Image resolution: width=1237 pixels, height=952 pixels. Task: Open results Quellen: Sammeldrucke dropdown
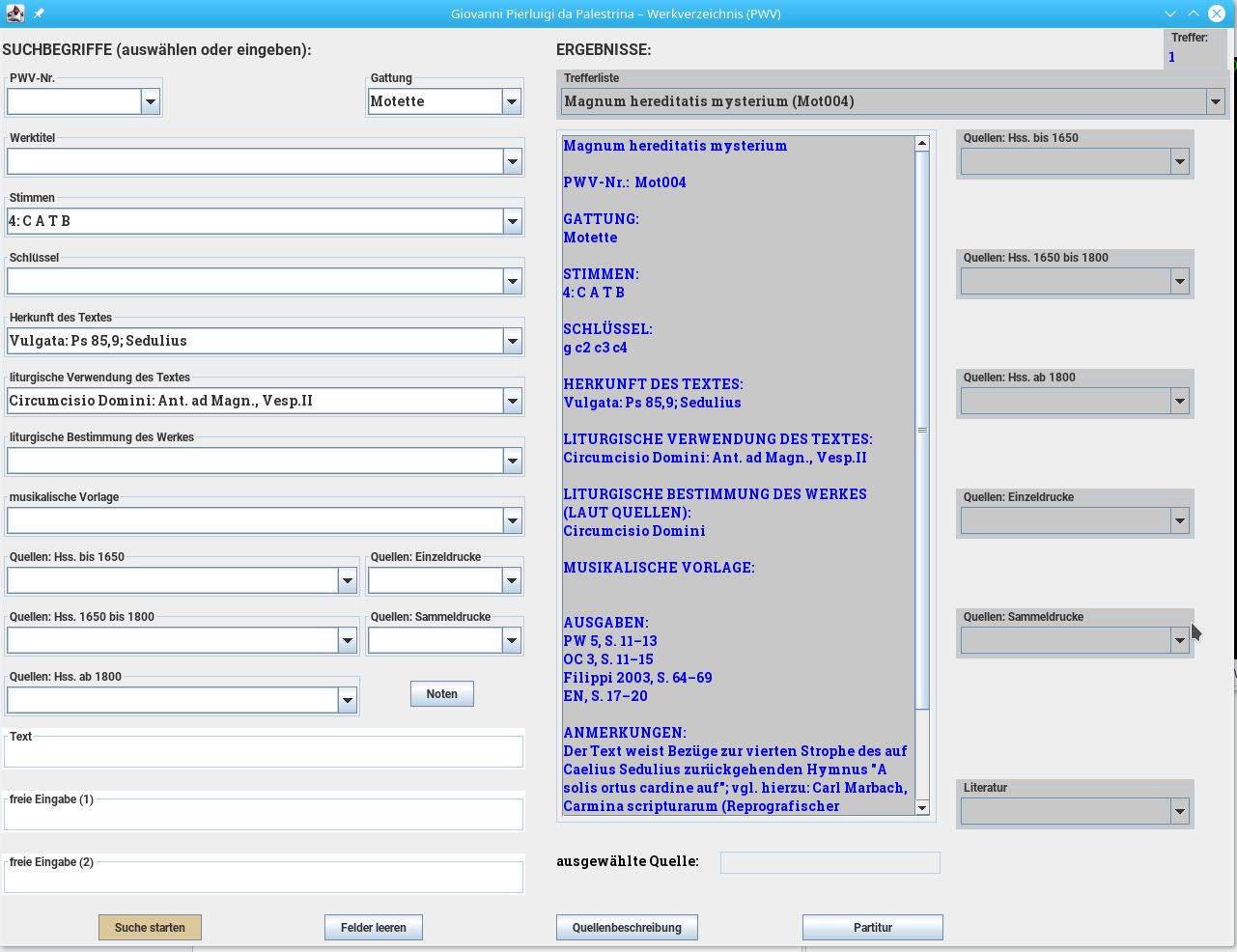[1180, 640]
